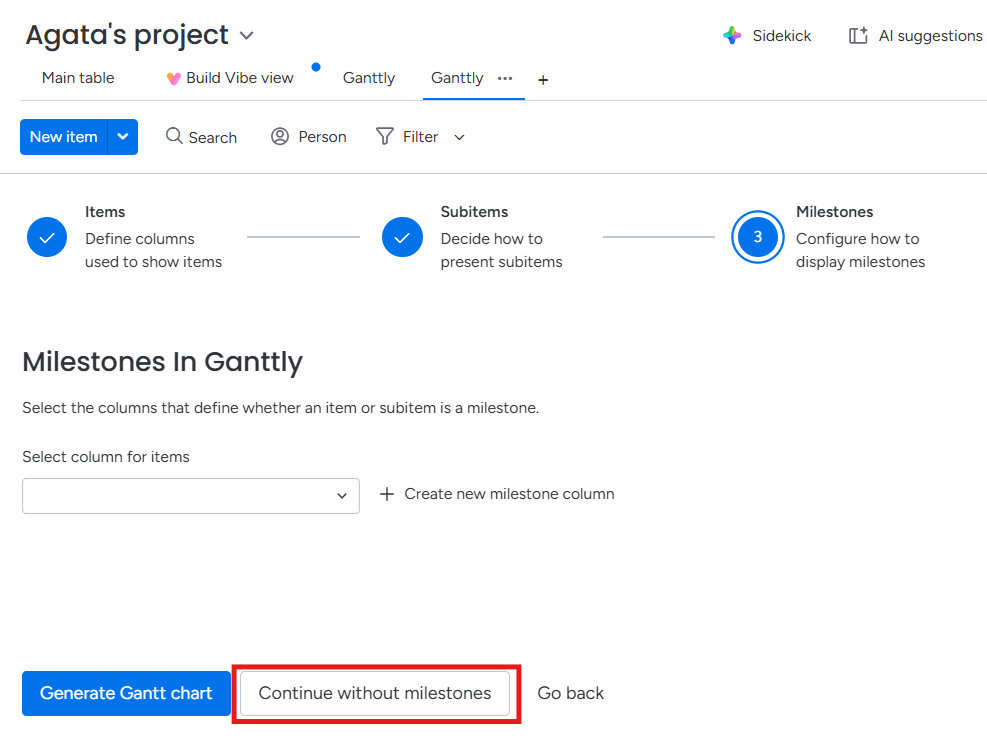The height and width of the screenshot is (750, 987).
Task: Click Generate Gantt chart button
Action: [127, 693]
